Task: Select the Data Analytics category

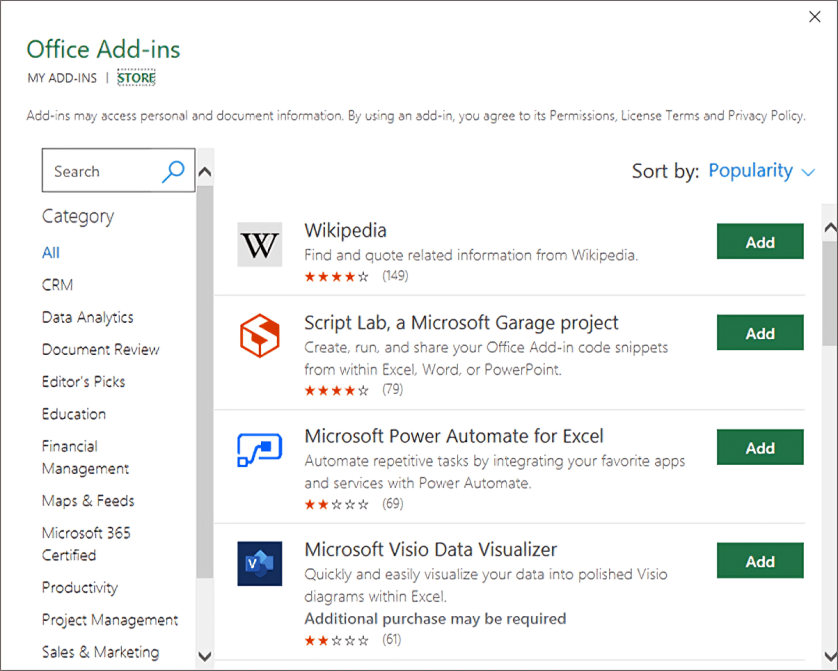Action: click(x=88, y=317)
